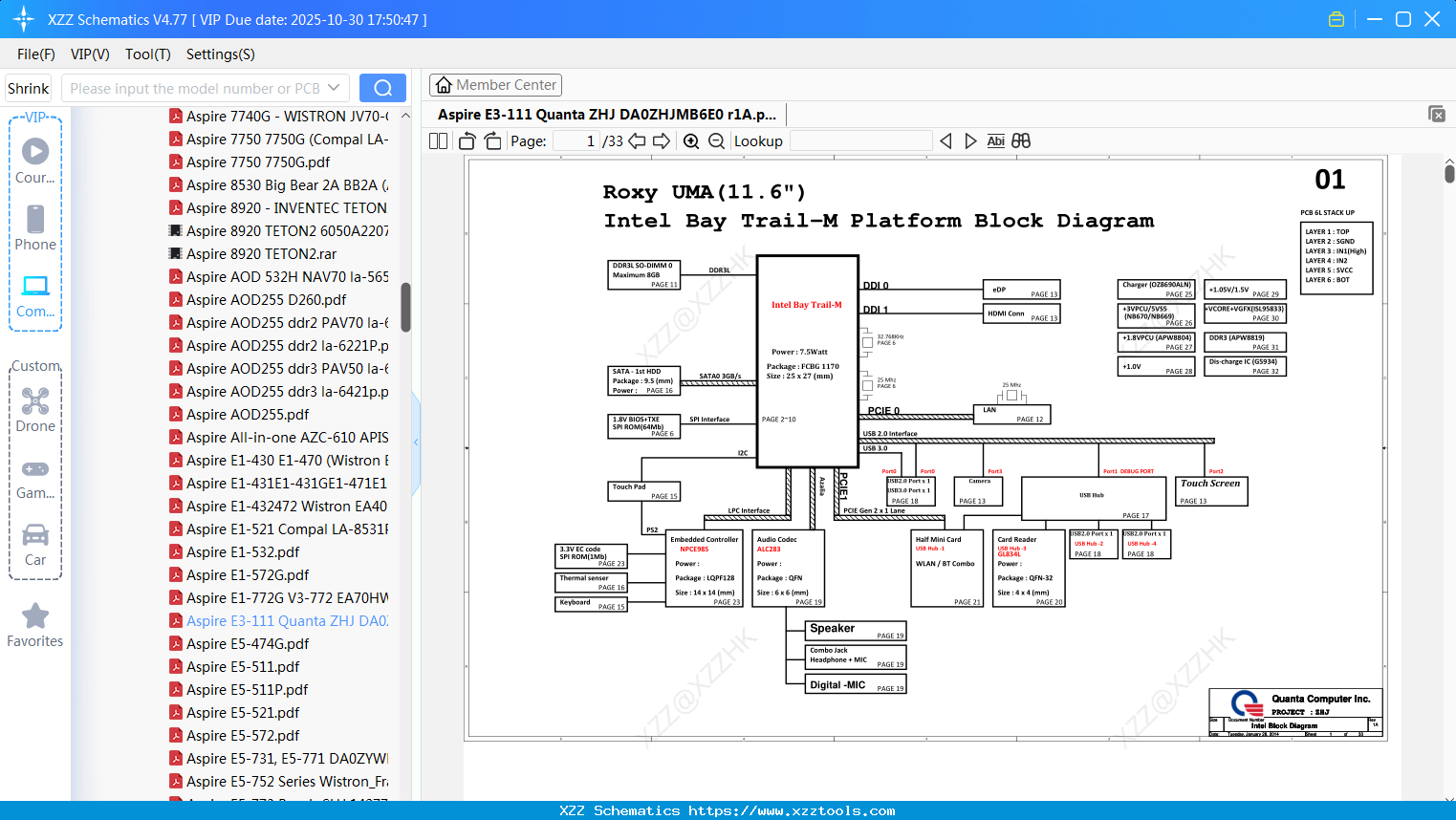Click the home icon in Member Center
This screenshot has width=1456, height=820.
coord(444,85)
